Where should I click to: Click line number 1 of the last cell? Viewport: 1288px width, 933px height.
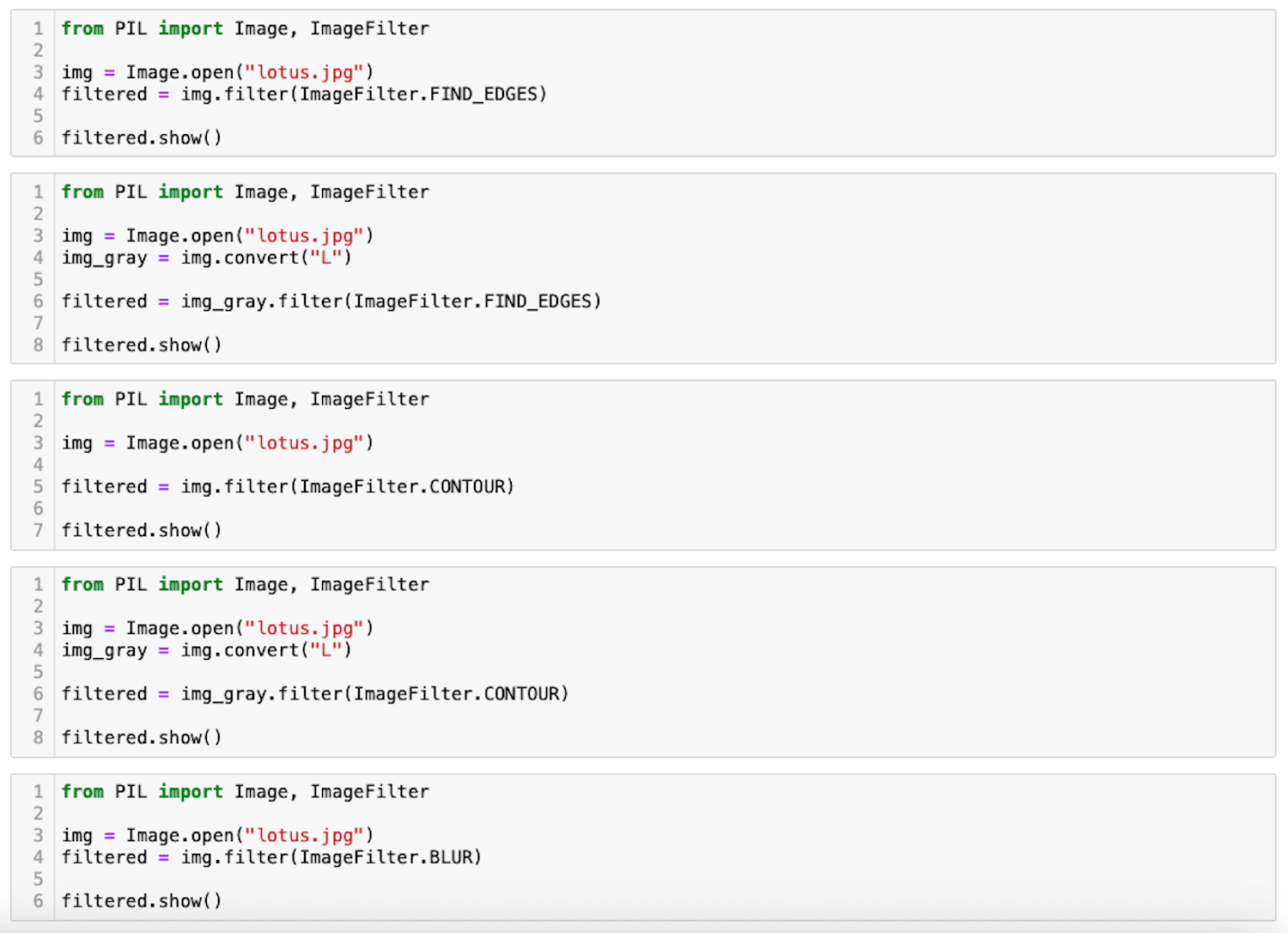(38, 792)
